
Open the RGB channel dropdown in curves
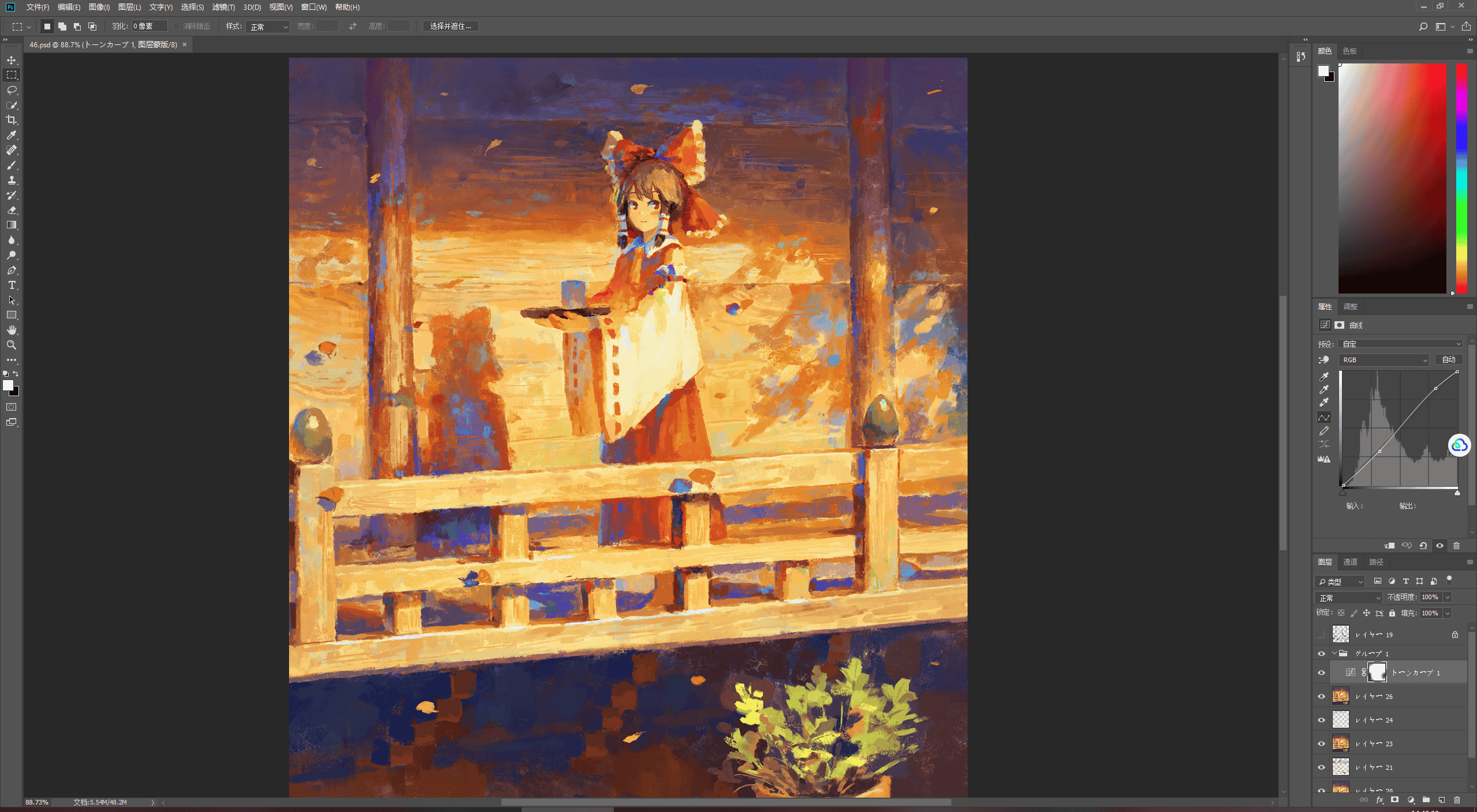(x=1383, y=360)
